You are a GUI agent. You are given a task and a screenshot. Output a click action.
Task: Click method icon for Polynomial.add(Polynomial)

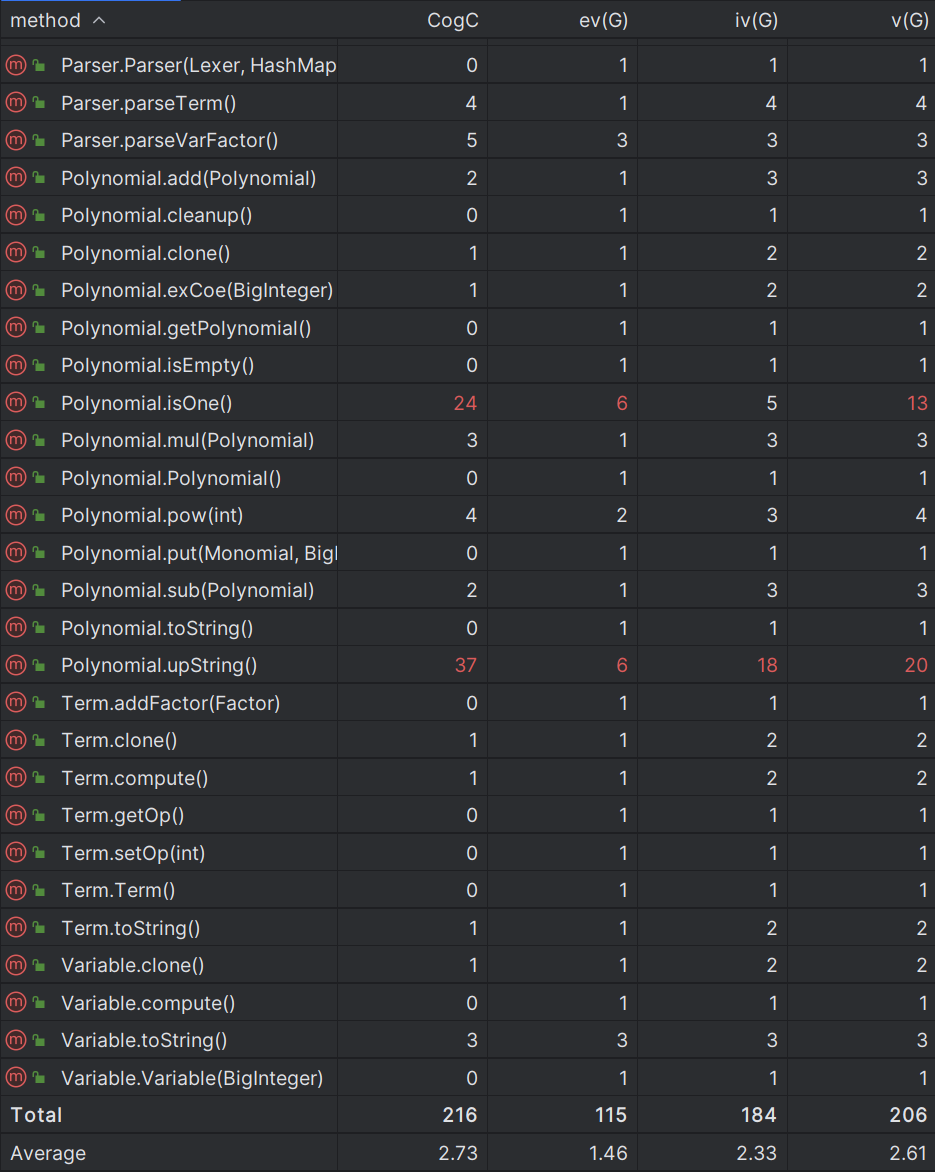pyautogui.click(x=16, y=178)
